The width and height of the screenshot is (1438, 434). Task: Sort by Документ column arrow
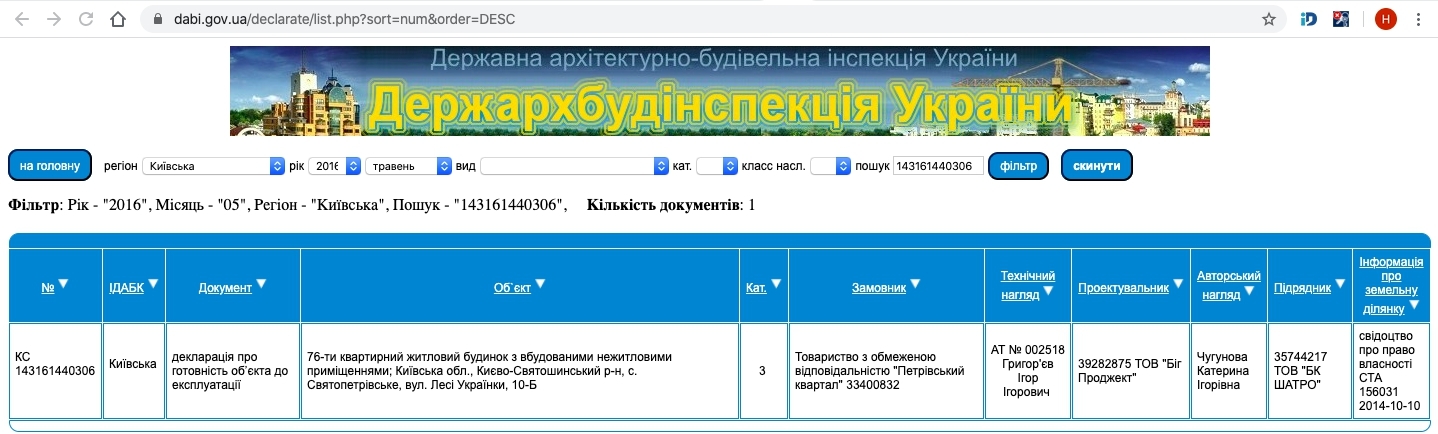point(261,284)
